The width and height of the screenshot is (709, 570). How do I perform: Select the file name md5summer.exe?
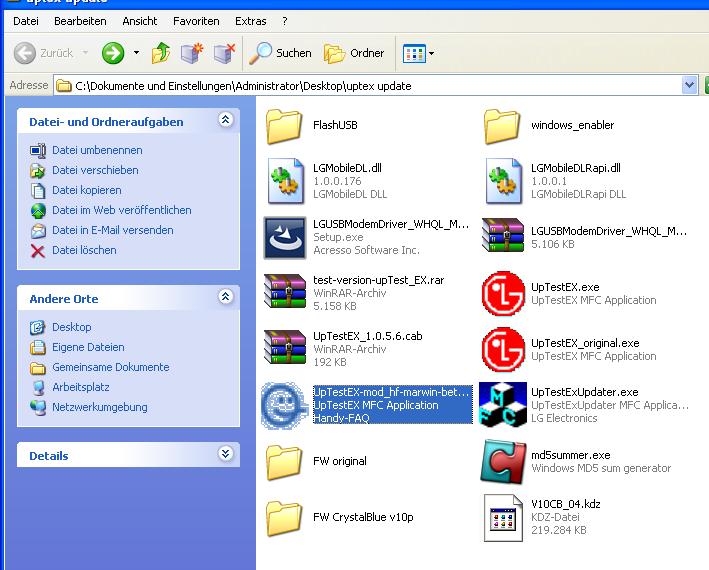pyautogui.click(x=571, y=455)
